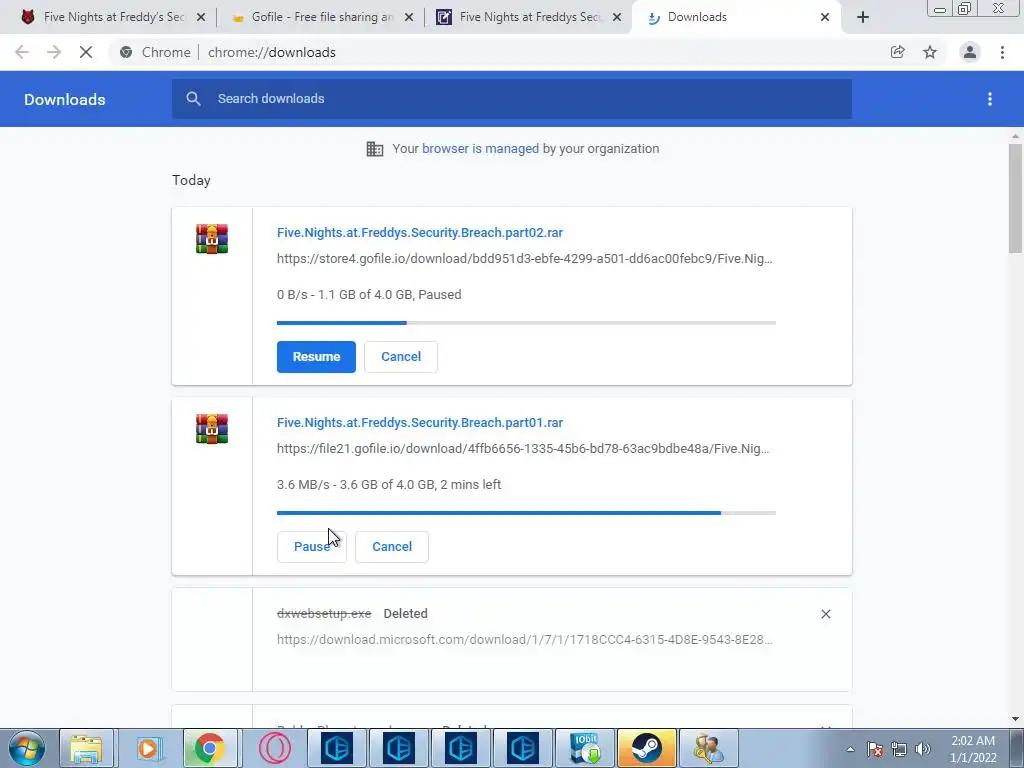Close the Gofile tab
The height and width of the screenshot is (768, 1024).
coord(409,17)
